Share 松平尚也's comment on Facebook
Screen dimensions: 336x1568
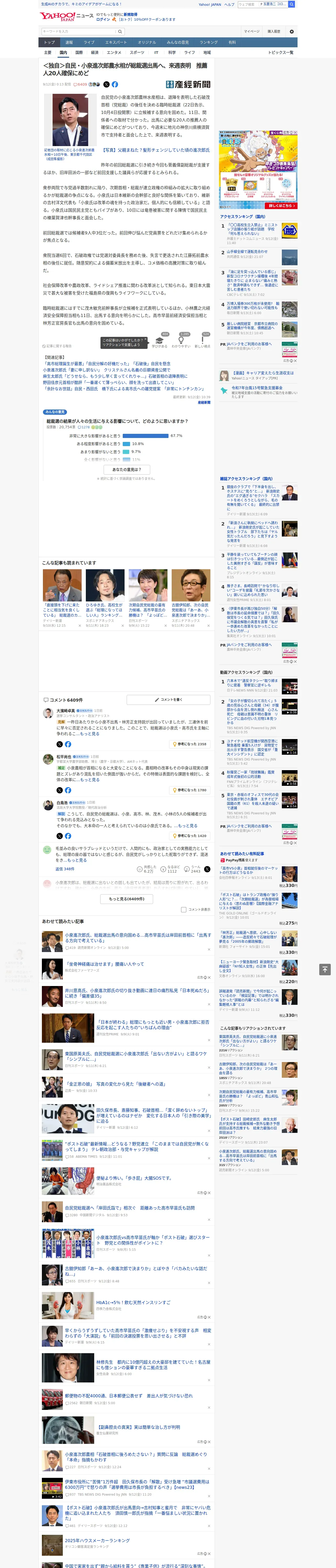click(68, 790)
